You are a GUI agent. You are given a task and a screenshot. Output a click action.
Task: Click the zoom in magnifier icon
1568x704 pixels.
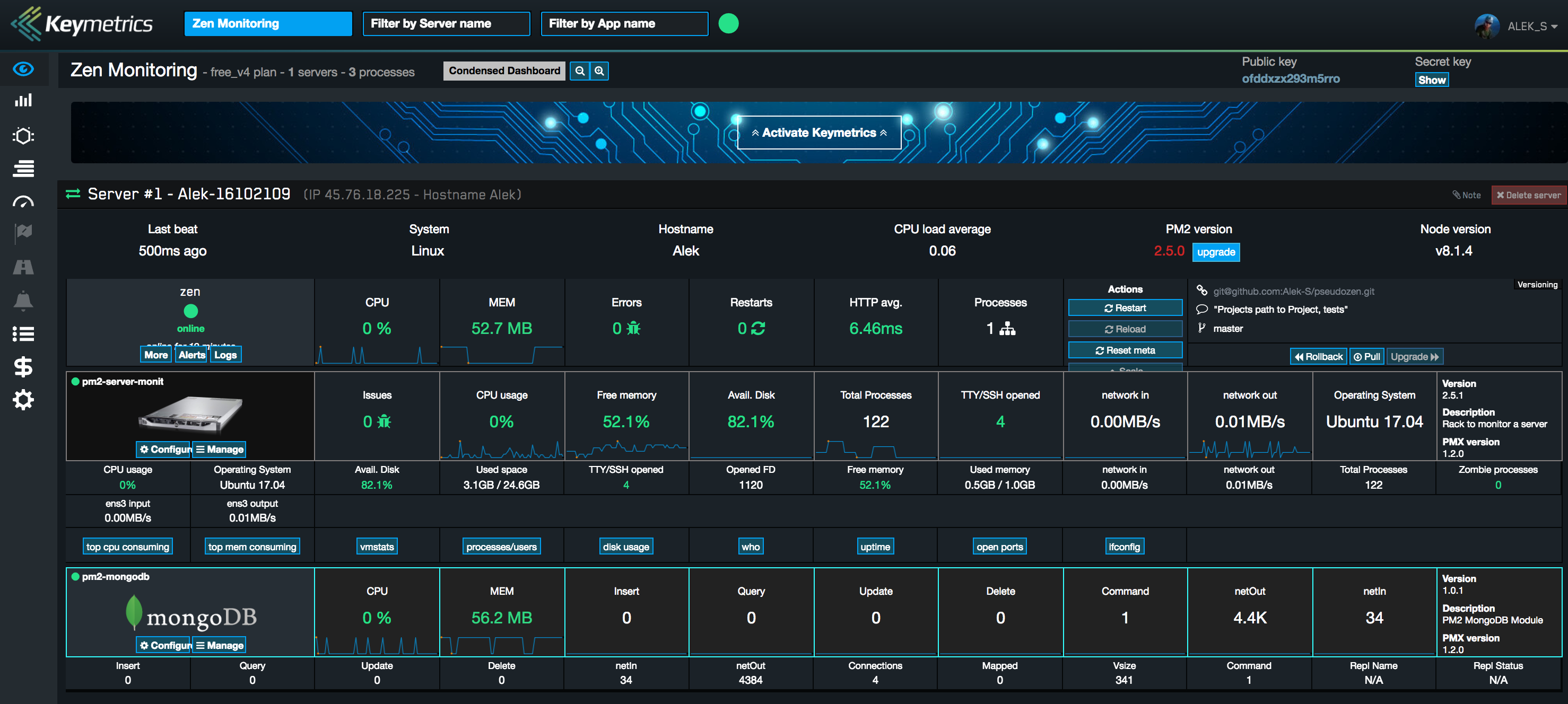[599, 71]
